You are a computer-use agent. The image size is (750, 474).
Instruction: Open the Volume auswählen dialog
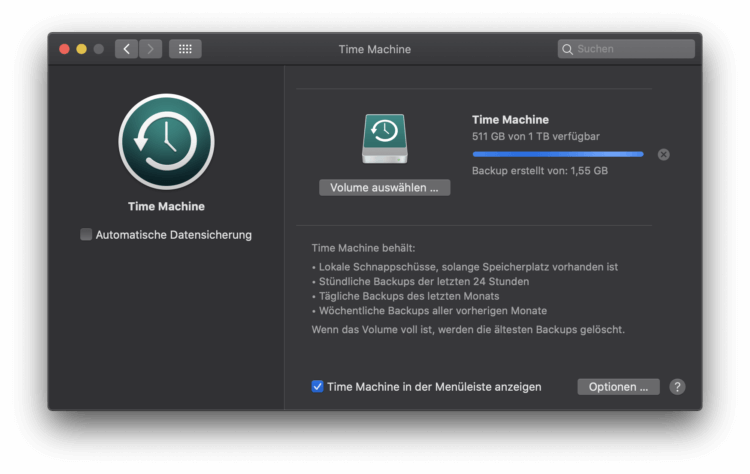coord(384,187)
